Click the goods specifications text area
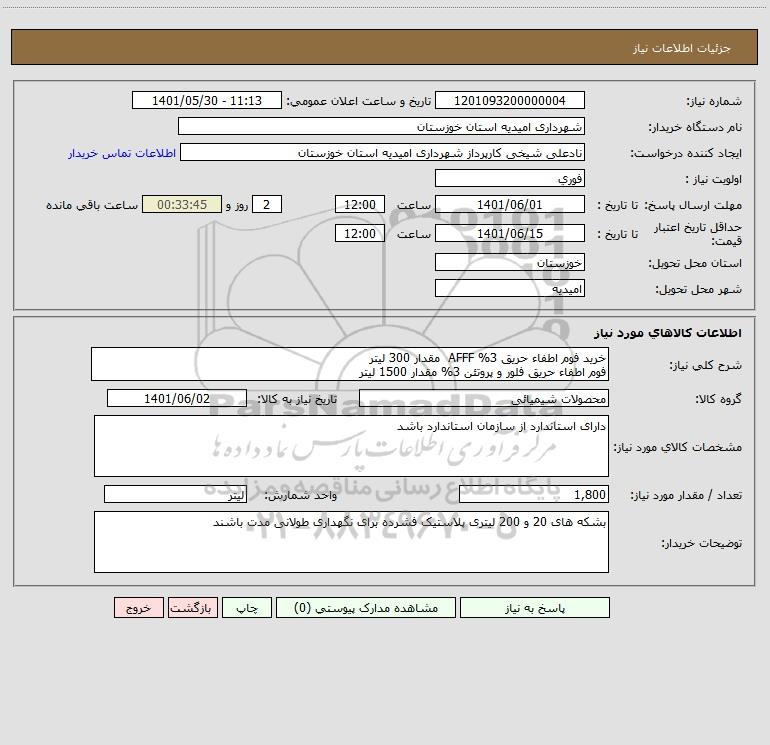770x745 pixels. [x=351, y=446]
